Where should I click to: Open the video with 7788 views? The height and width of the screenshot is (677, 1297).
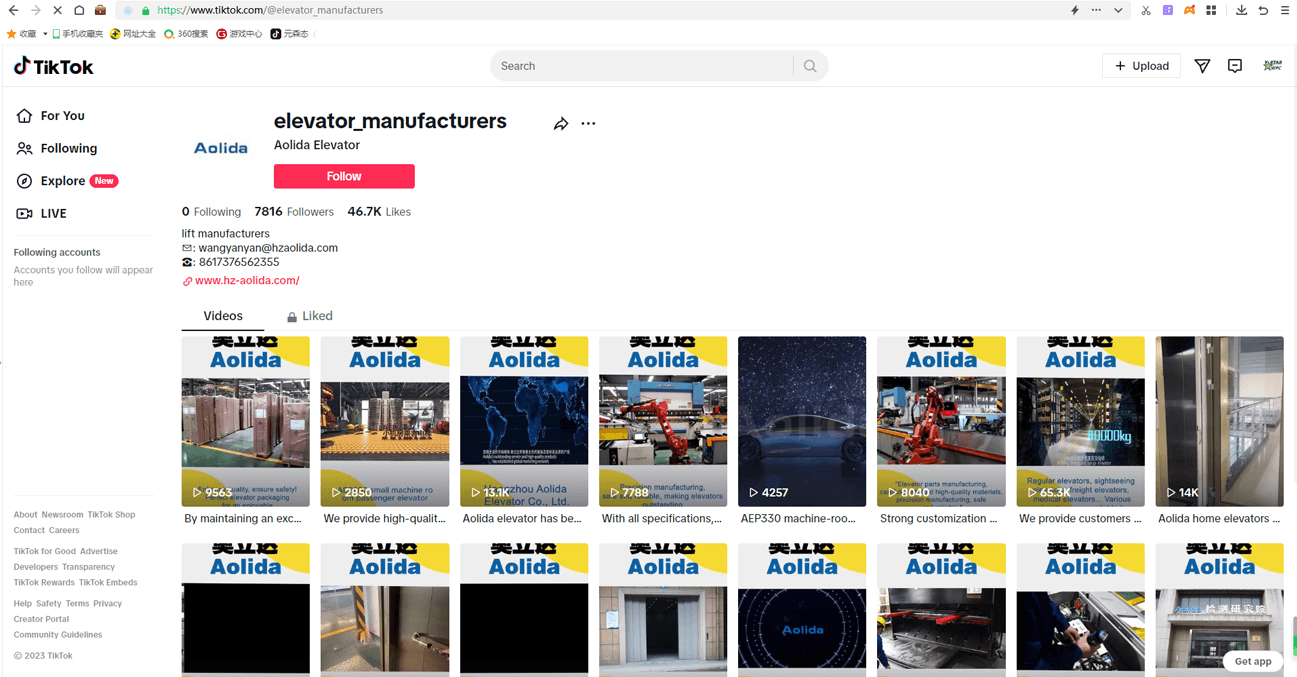[663, 421]
